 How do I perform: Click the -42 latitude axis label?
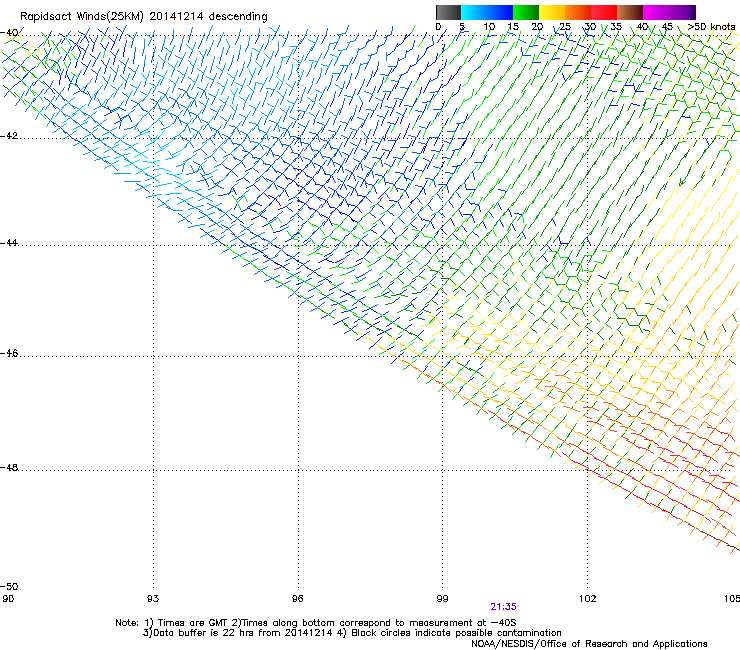[x=9, y=136]
